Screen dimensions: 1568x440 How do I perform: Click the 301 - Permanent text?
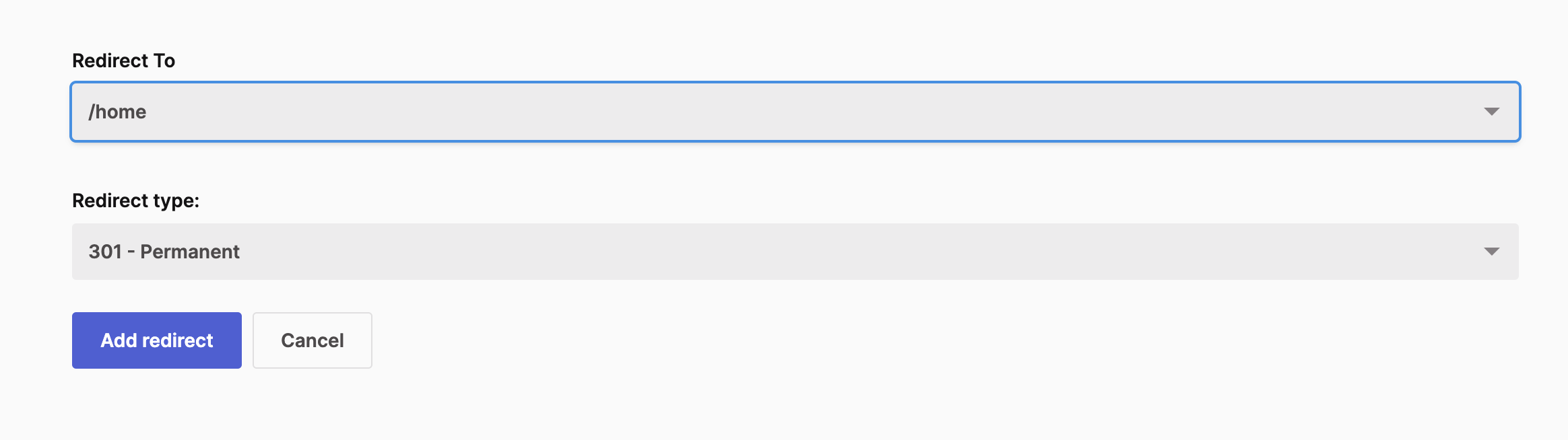(x=164, y=252)
